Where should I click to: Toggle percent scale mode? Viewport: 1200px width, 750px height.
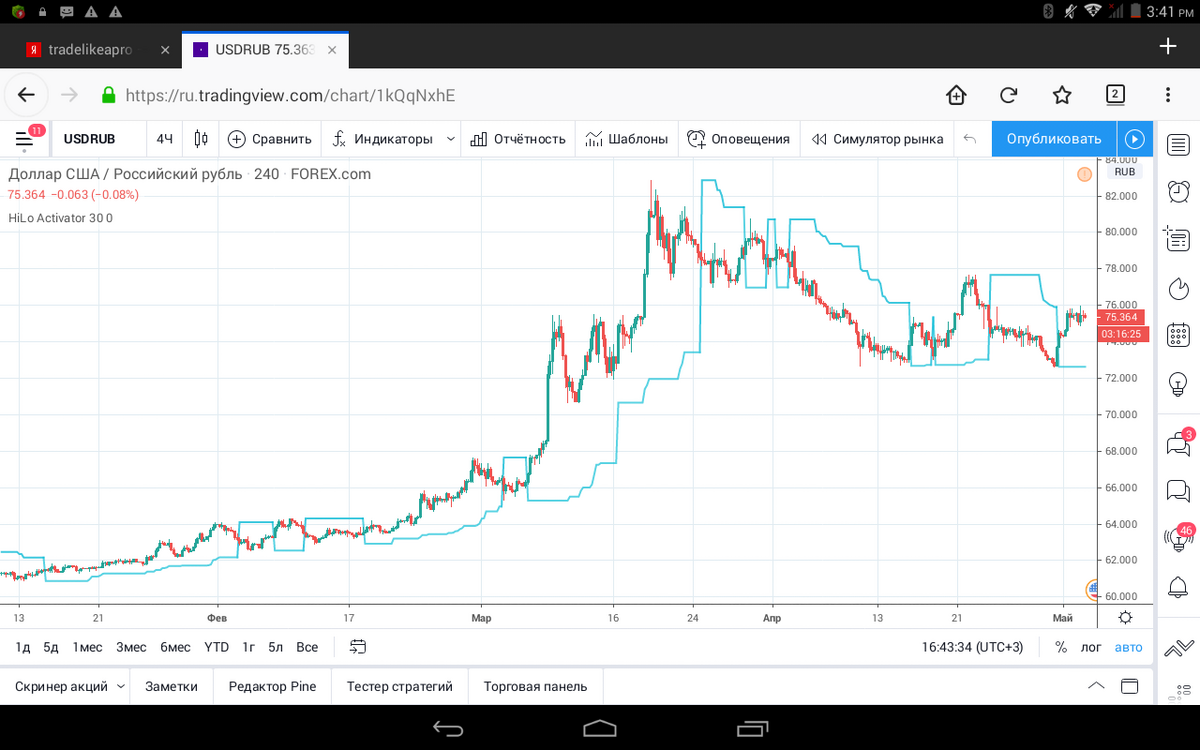tap(1060, 647)
